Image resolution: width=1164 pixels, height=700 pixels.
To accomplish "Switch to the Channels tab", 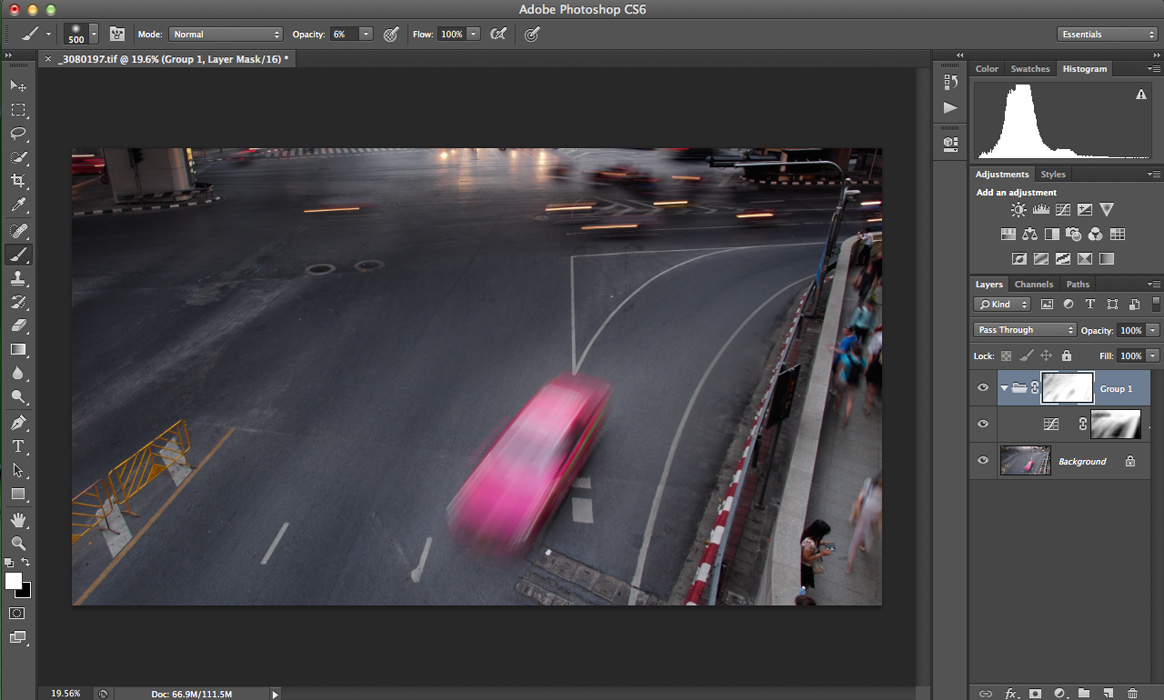I will [1034, 284].
